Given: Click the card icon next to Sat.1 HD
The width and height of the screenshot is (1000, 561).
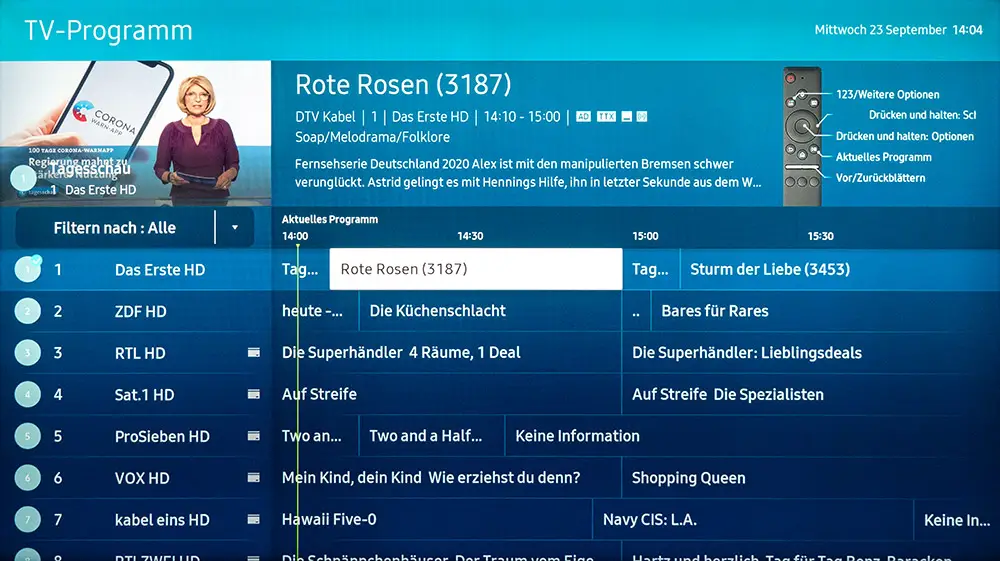Looking at the screenshot, I should click(254, 395).
